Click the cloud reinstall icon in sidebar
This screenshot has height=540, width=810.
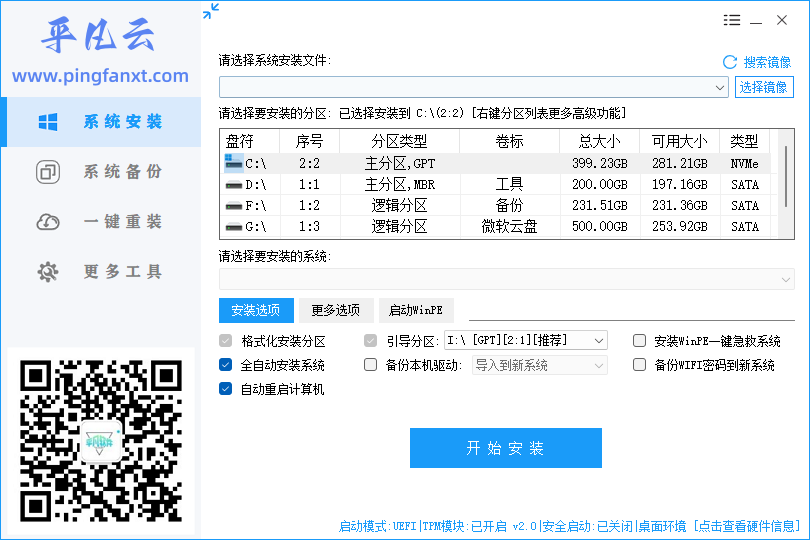coord(48,222)
